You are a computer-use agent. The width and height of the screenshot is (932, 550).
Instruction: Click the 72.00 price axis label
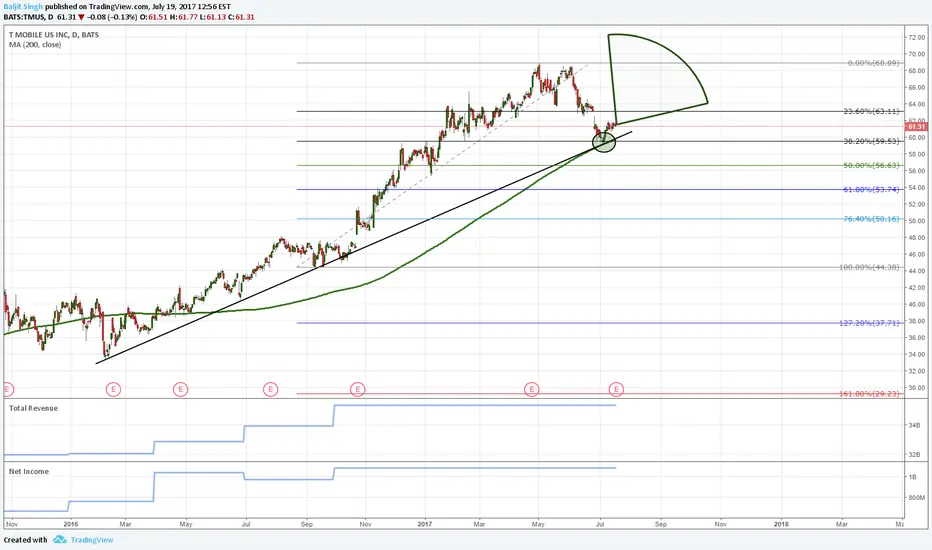pos(917,37)
